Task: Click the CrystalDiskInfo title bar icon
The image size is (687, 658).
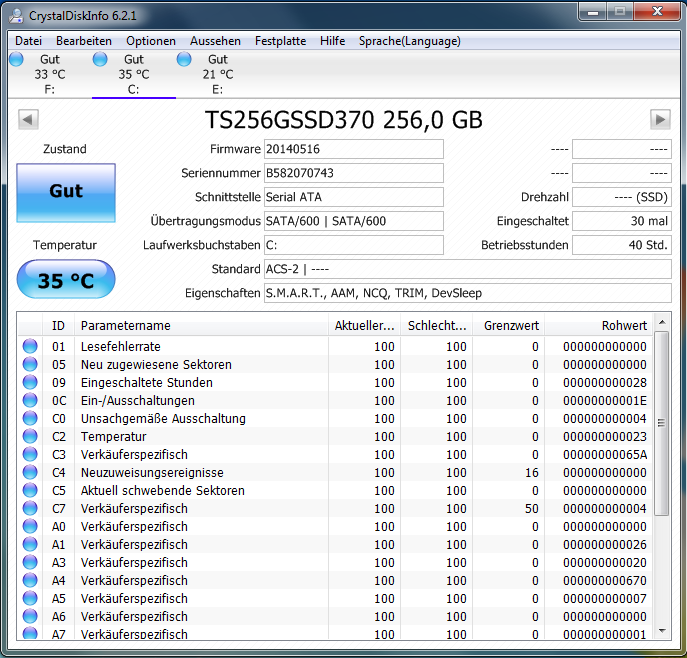Action: (x=16, y=15)
